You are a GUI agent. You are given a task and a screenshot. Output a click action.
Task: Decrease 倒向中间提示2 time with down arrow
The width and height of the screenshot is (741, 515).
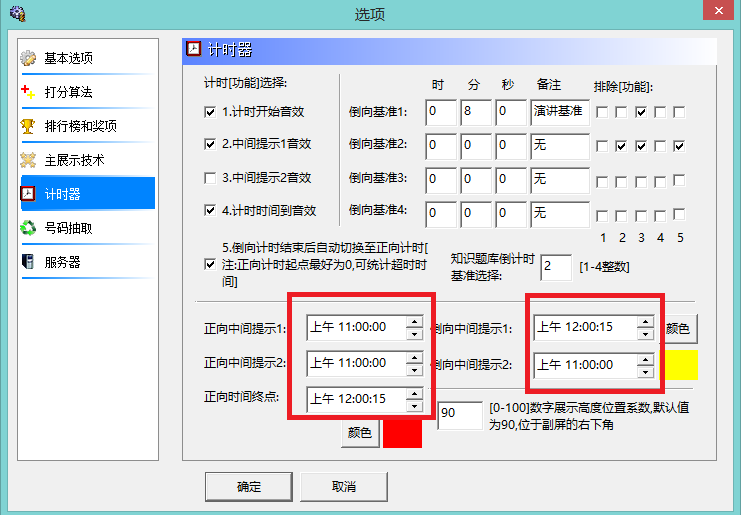645,372
